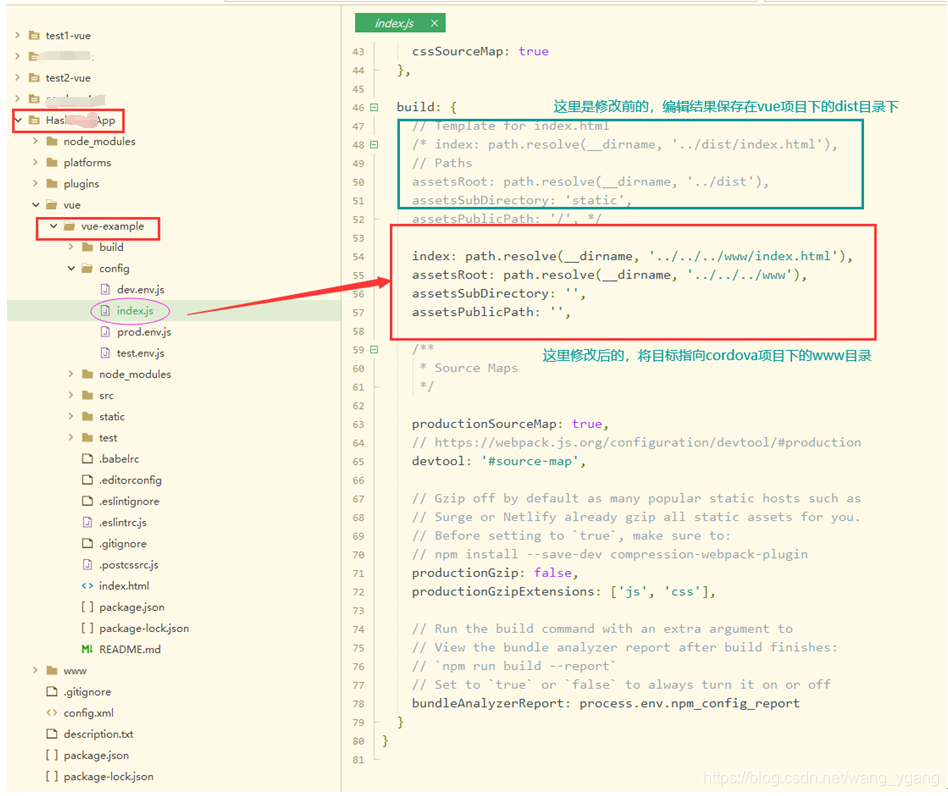Click the src folder icon
The width and height of the screenshot is (948, 796).
coord(88,395)
